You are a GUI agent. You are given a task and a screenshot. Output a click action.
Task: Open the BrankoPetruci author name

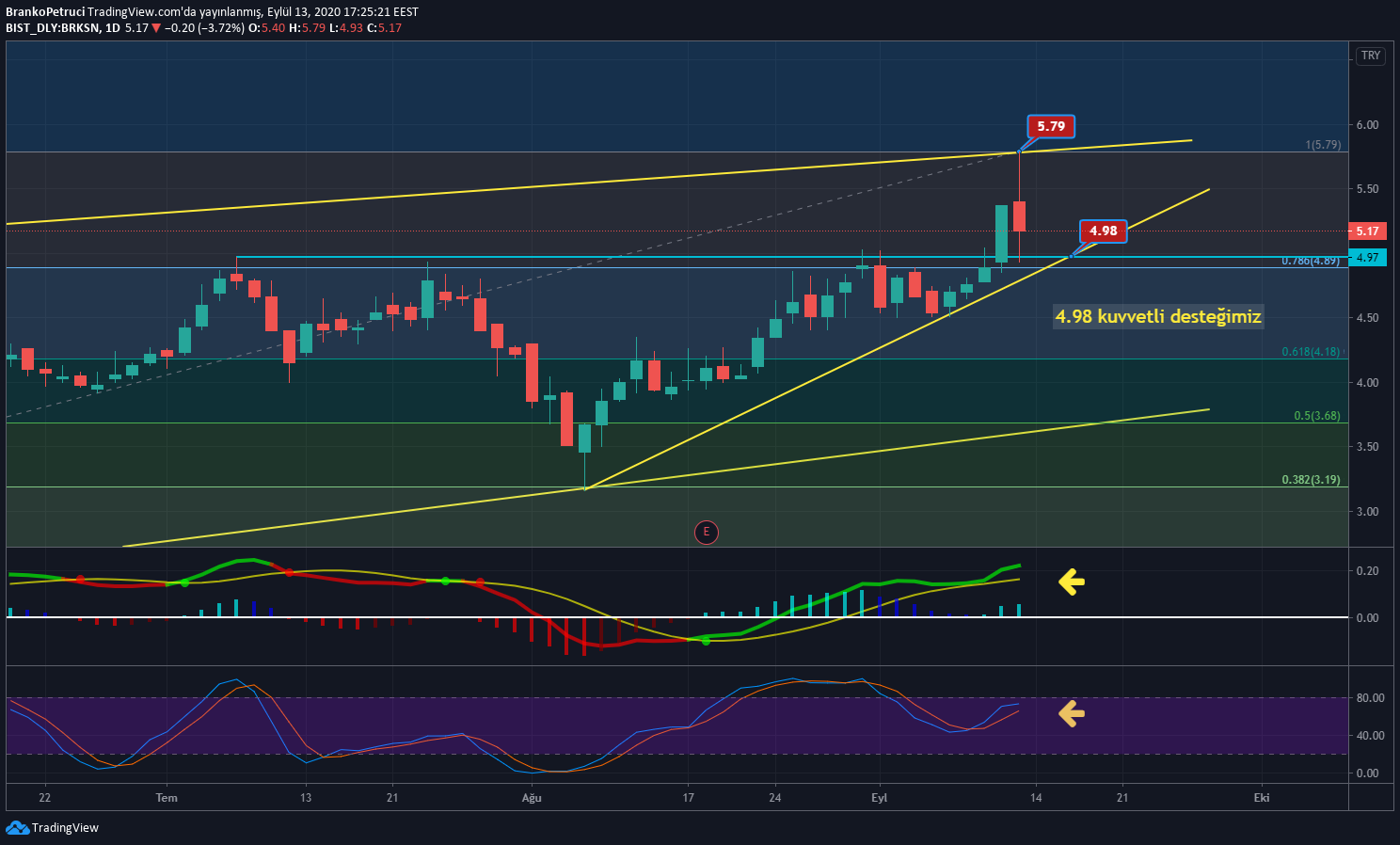pos(44,12)
